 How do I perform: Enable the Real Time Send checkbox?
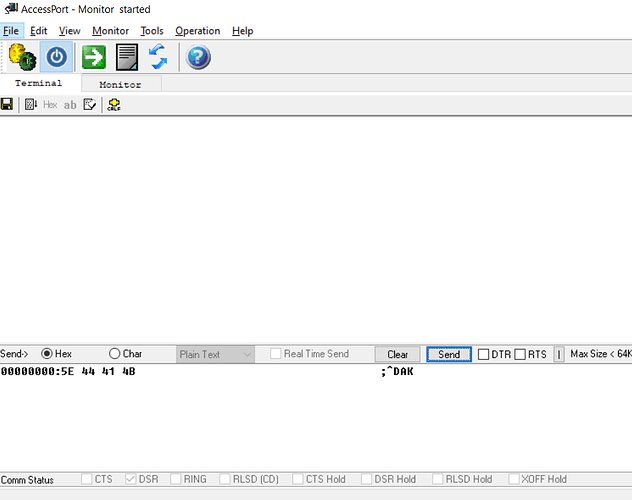click(275, 354)
